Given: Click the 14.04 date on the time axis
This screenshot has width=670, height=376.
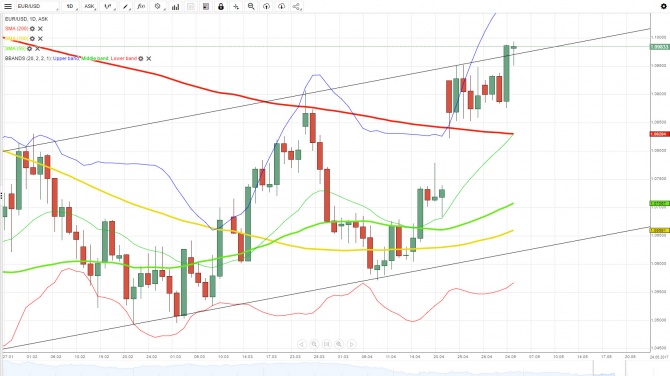Looking at the screenshot, I should coord(415,356).
